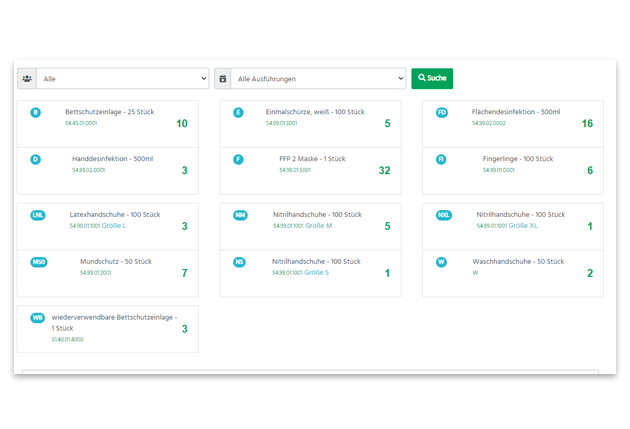Click the Größe XL size label
Image resolution: width=630 pixels, height=429 pixels.
[523, 226]
